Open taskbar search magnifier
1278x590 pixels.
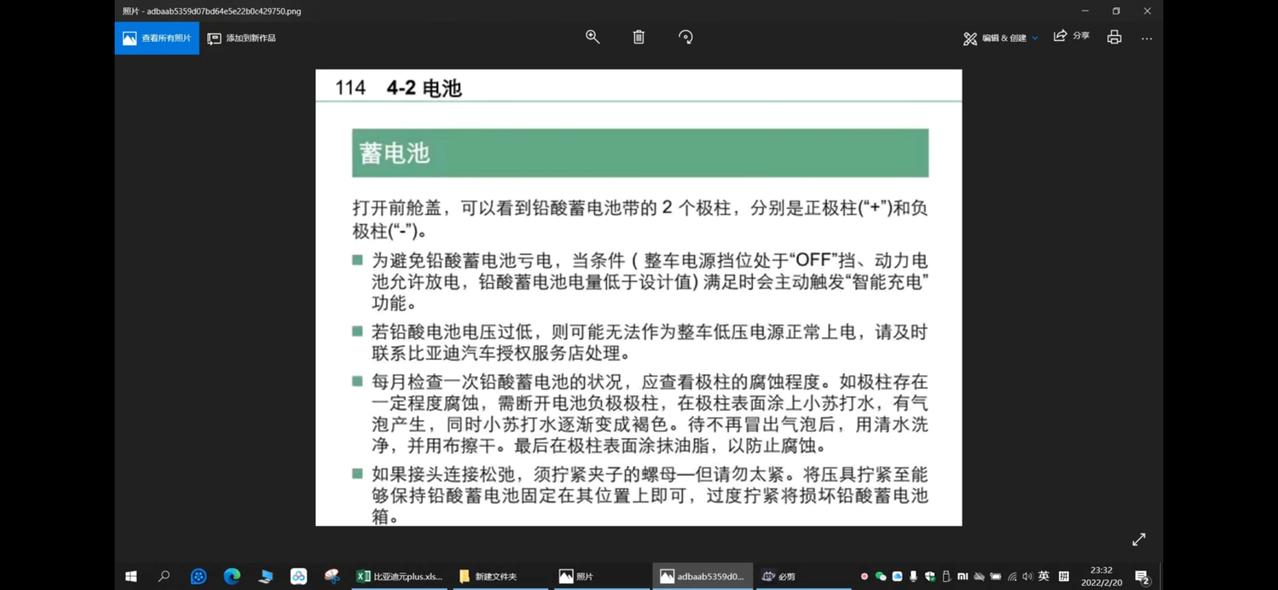[x=164, y=576]
